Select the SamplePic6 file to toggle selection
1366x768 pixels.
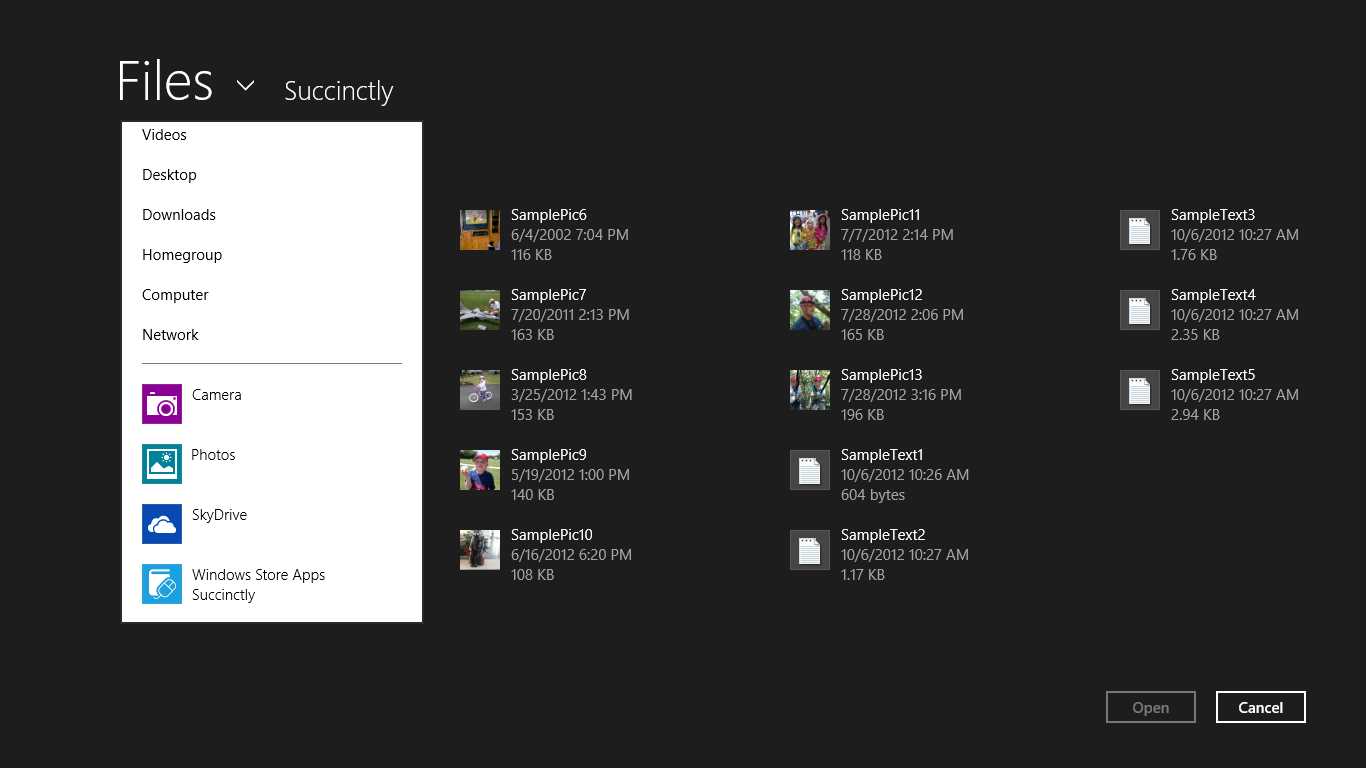[479, 230]
